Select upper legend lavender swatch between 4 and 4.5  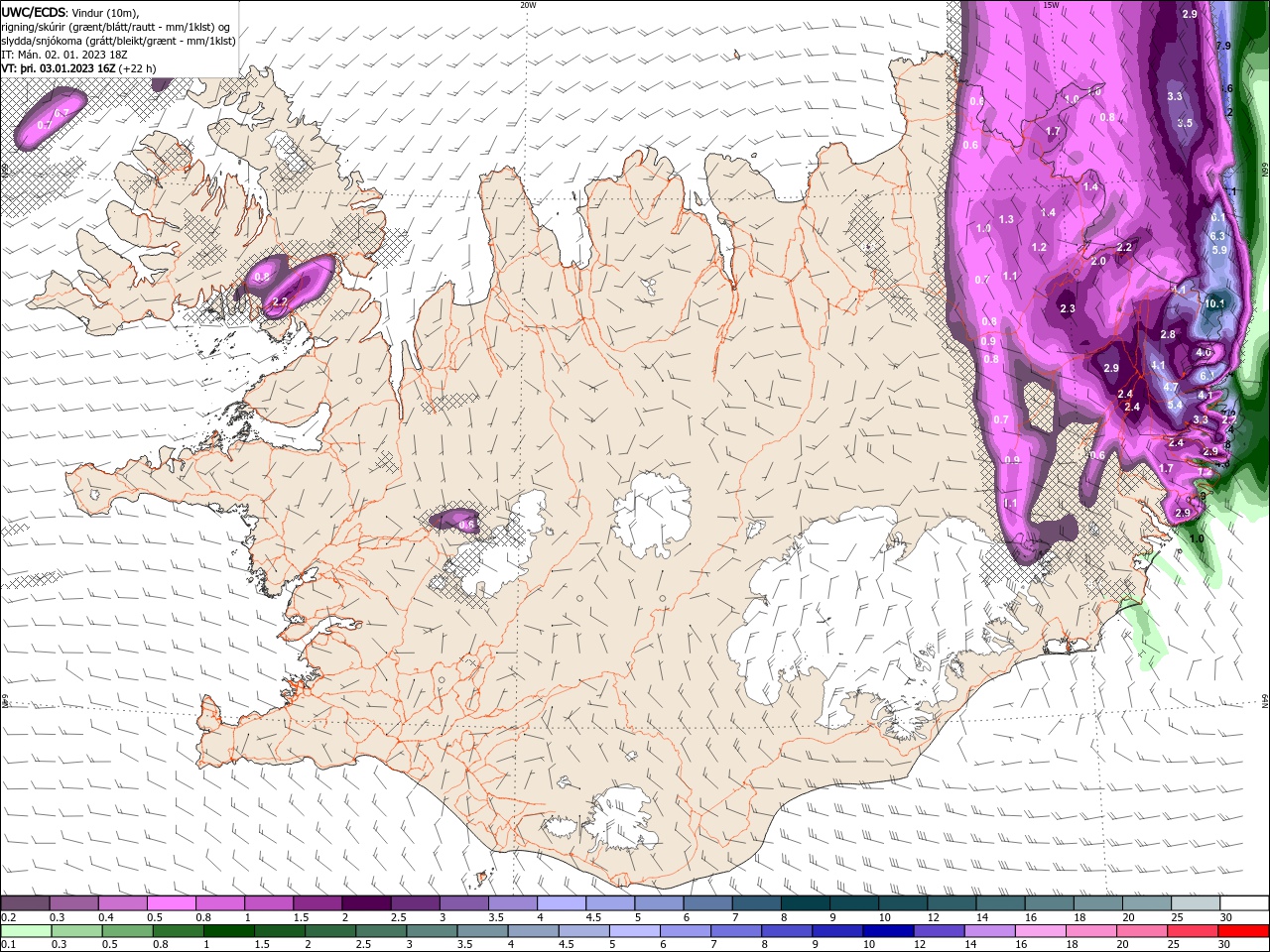[561, 903]
